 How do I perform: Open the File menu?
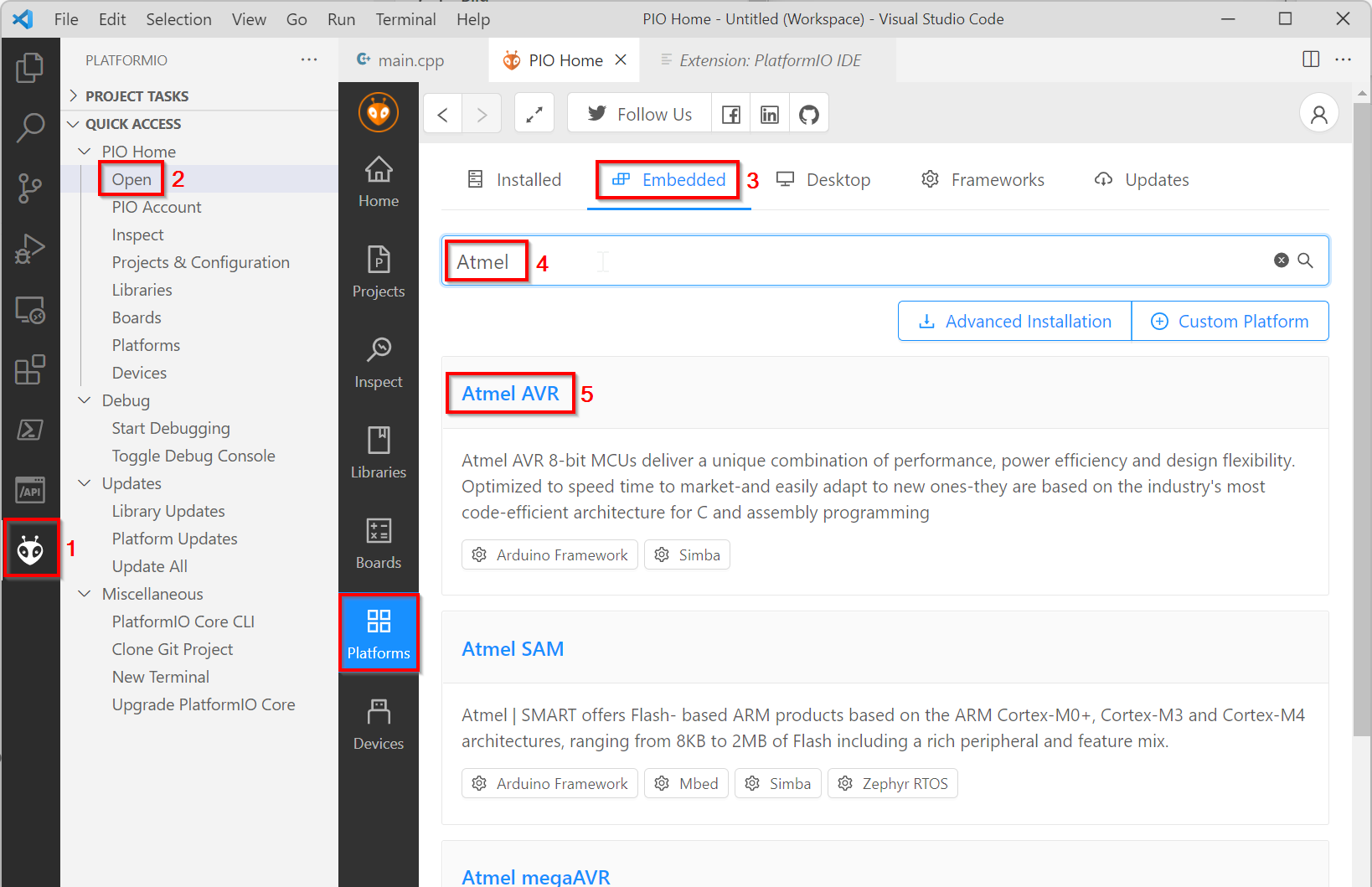[66, 19]
